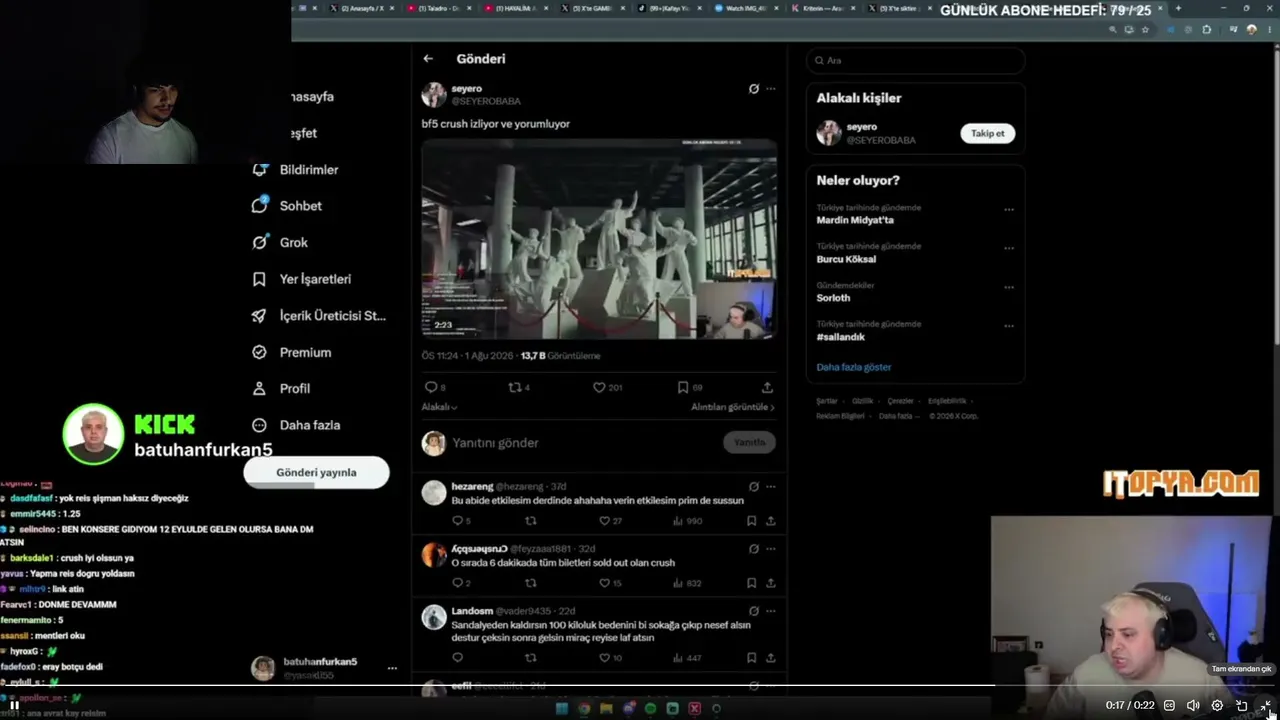Open a new browser tab with the plus

click(x=1178, y=8)
